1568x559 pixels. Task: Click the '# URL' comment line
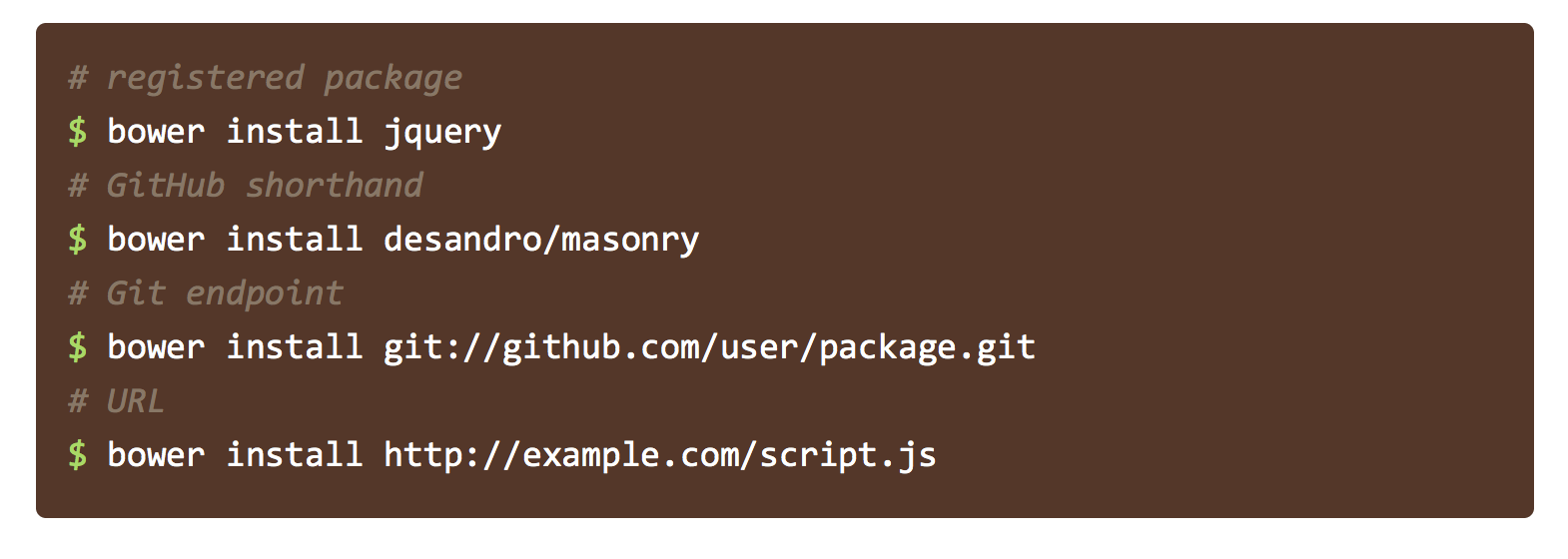[x=116, y=401]
